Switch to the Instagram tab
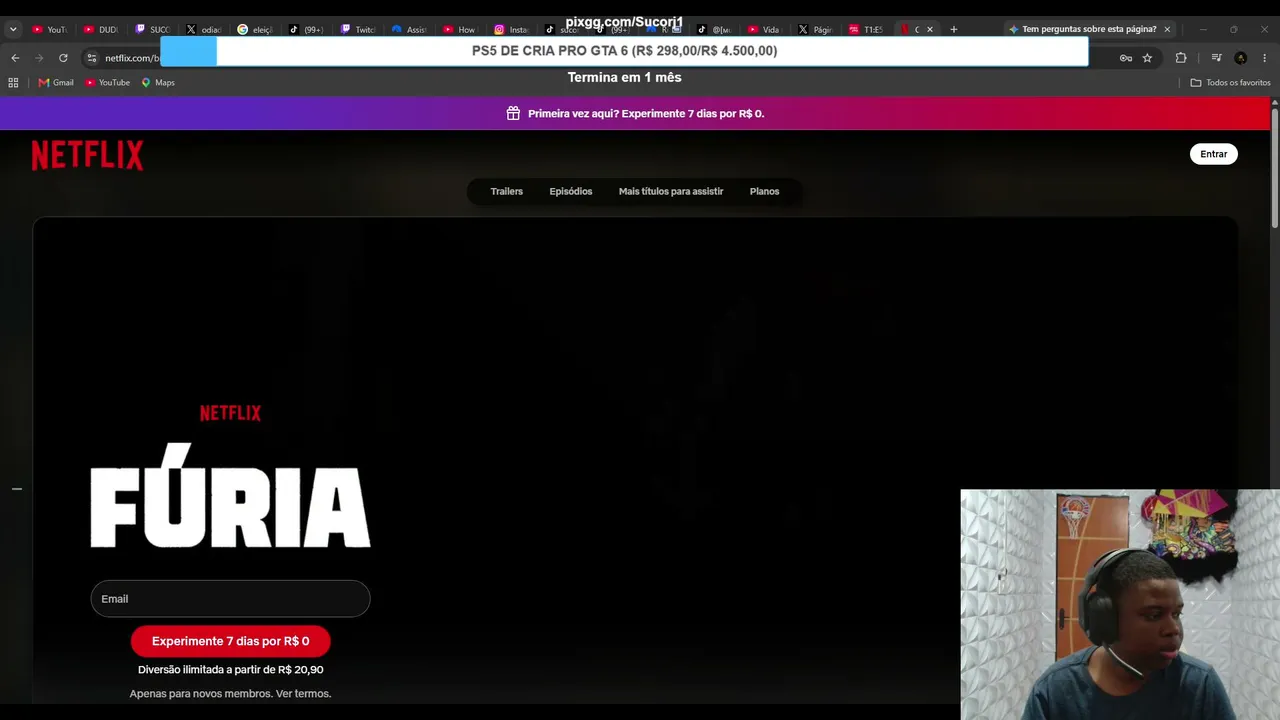Image resolution: width=1280 pixels, height=720 pixels. click(511, 29)
